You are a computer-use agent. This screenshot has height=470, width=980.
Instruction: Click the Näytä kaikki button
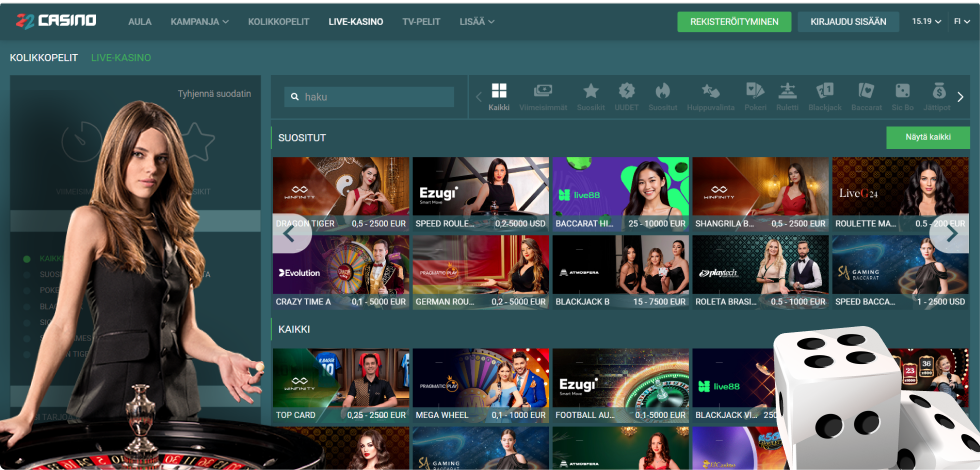coord(928,138)
